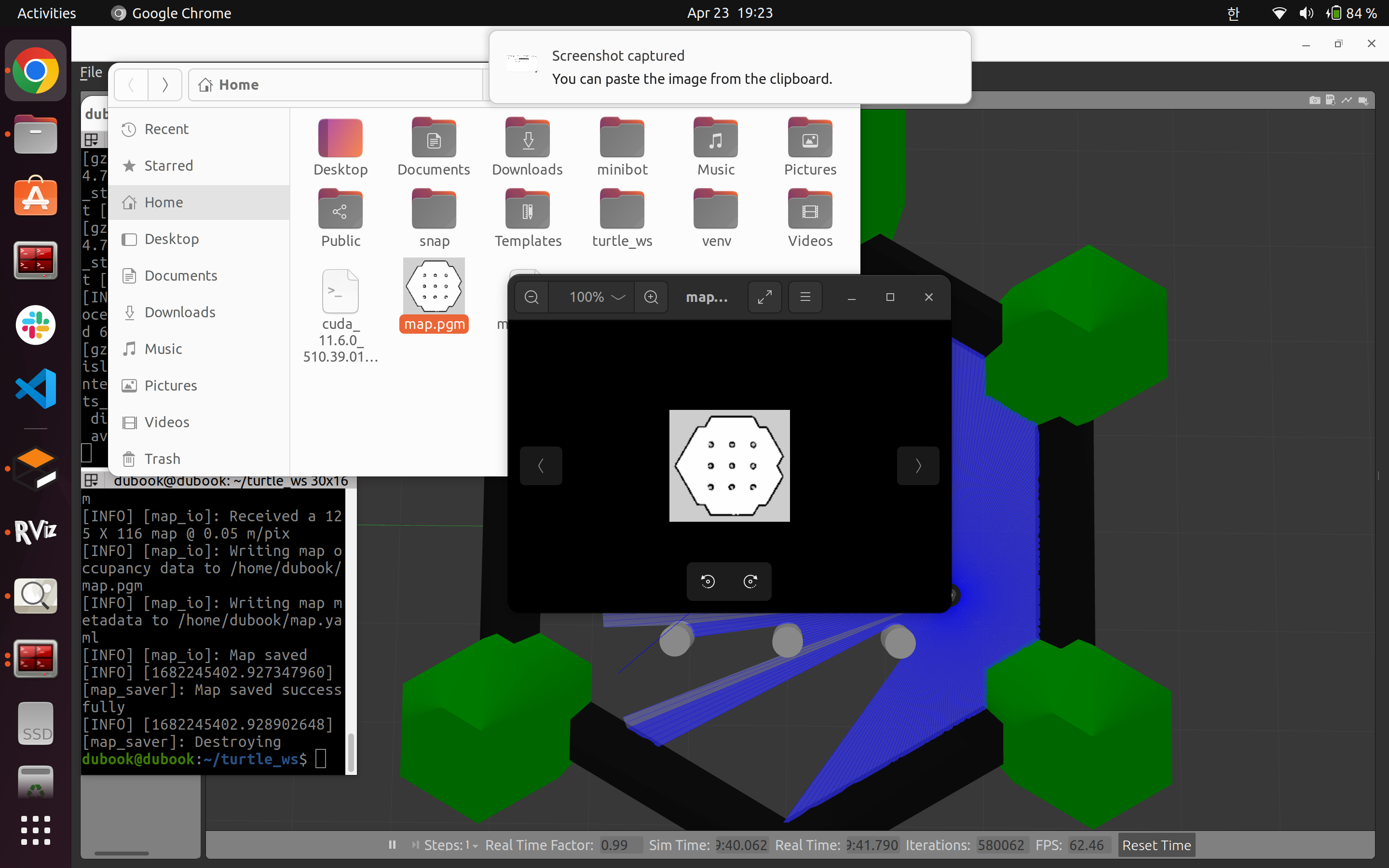Image resolution: width=1389 pixels, height=868 pixels.
Task: Open Activities overview
Action: (46, 13)
